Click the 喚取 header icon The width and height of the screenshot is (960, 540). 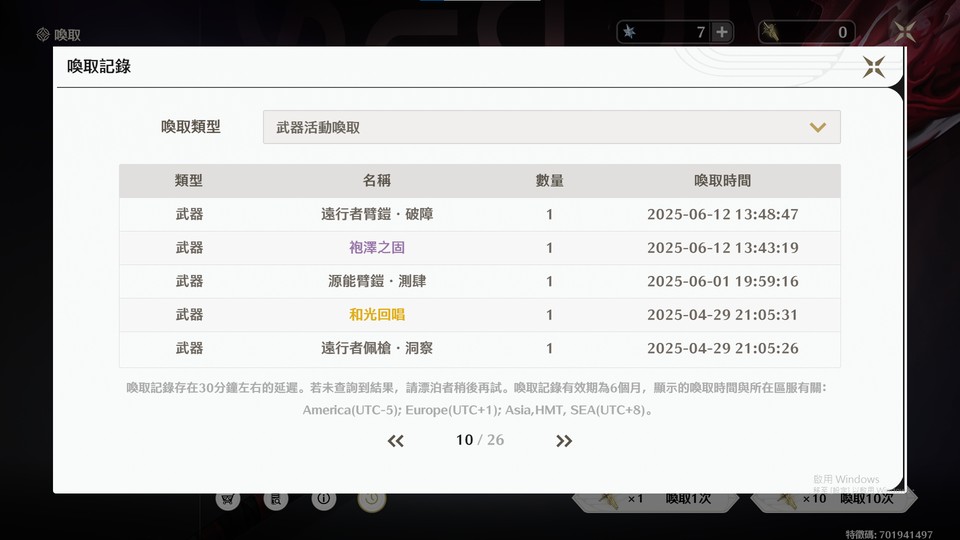(43, 34)
